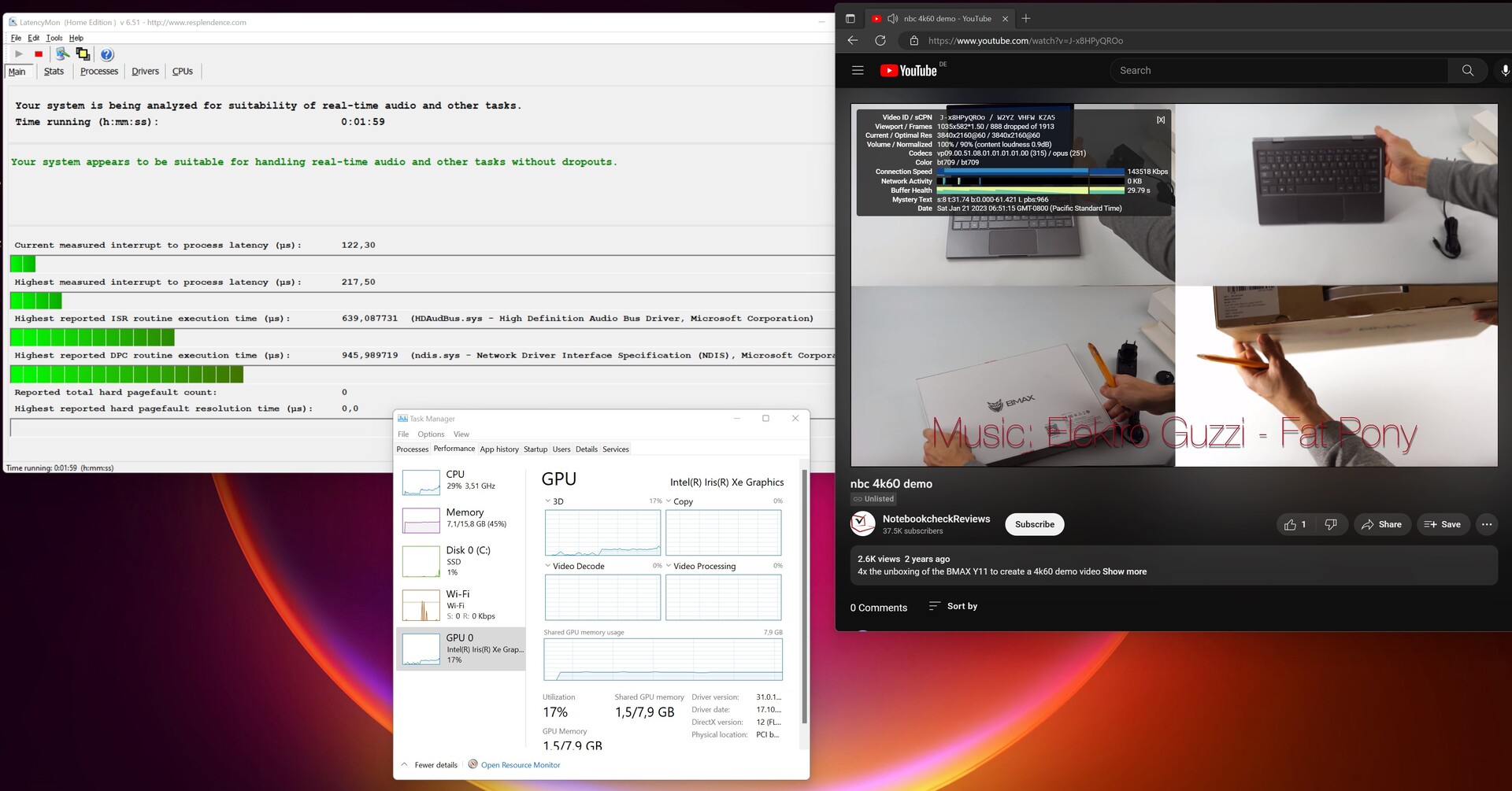1512x791 pixels.
Task: Open Task Manager View menu
Action: pos(461,434)
